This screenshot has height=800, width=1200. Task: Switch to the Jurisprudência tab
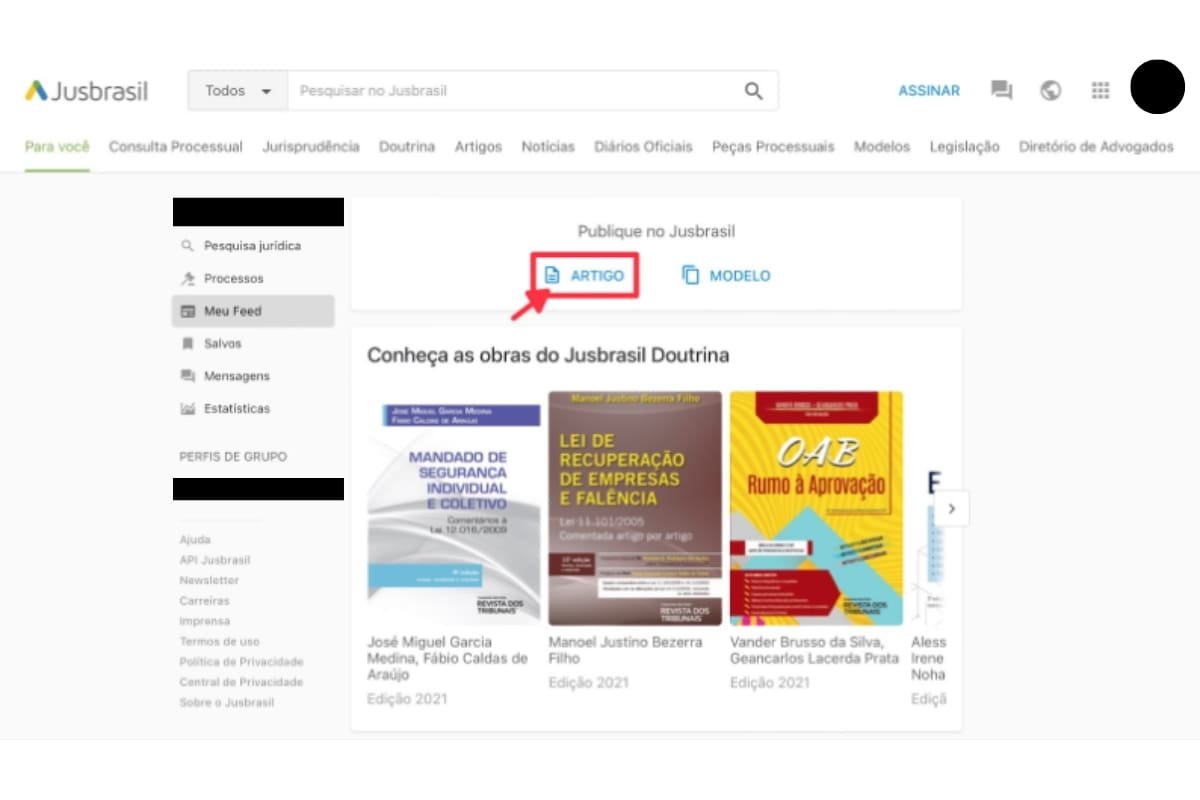tap(310, 147)
